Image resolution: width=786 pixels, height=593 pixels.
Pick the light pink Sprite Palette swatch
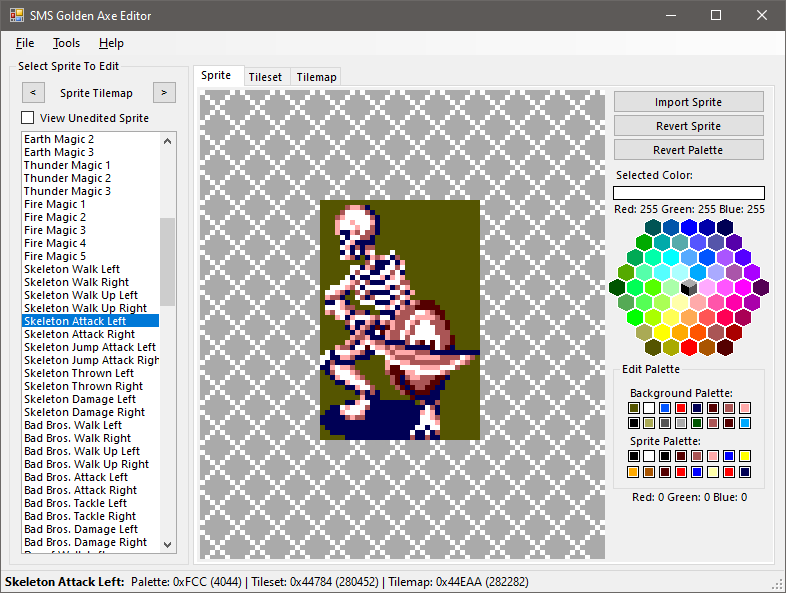(713, 456)
